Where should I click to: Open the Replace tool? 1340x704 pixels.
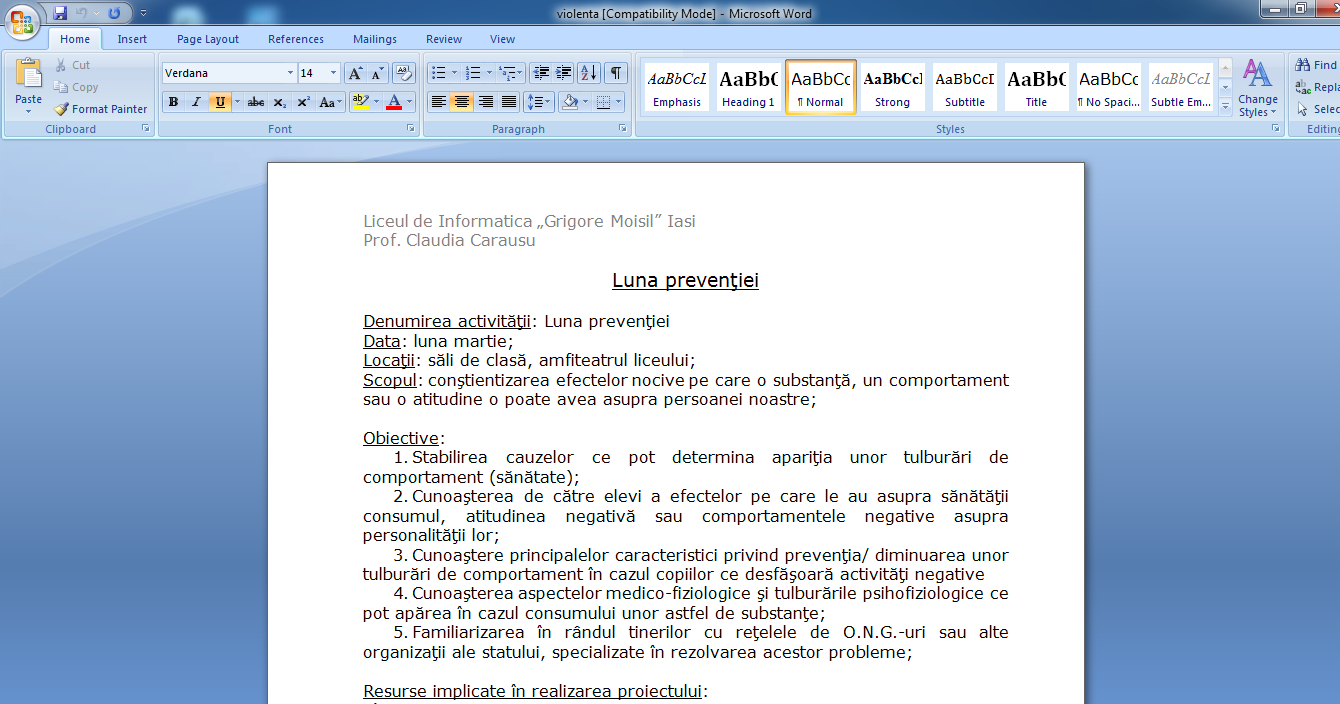[x=1316, y=87]
